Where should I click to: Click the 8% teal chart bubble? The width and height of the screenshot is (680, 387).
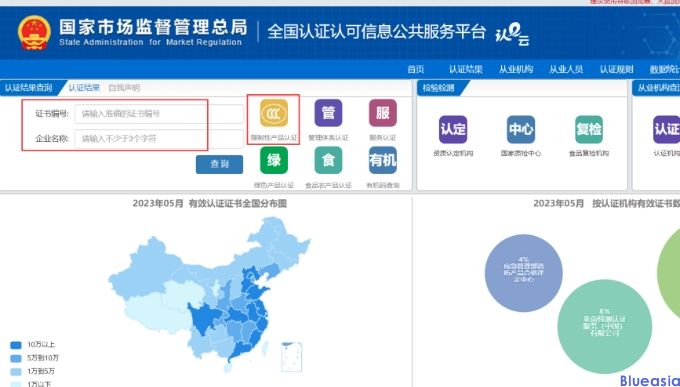605,326
